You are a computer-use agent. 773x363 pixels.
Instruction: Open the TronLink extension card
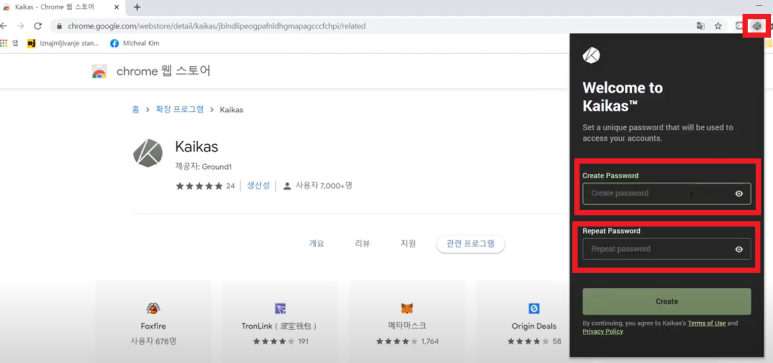click(280, 322)
